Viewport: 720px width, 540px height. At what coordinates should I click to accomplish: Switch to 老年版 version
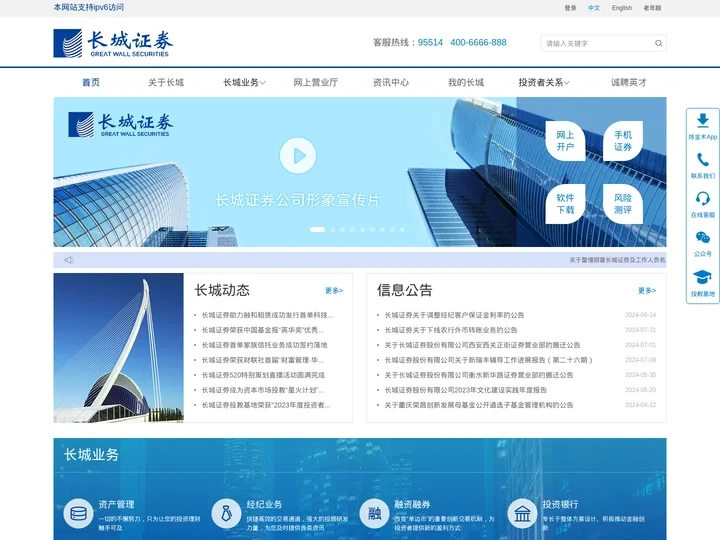pyautogui.click(x=652, y=8)
